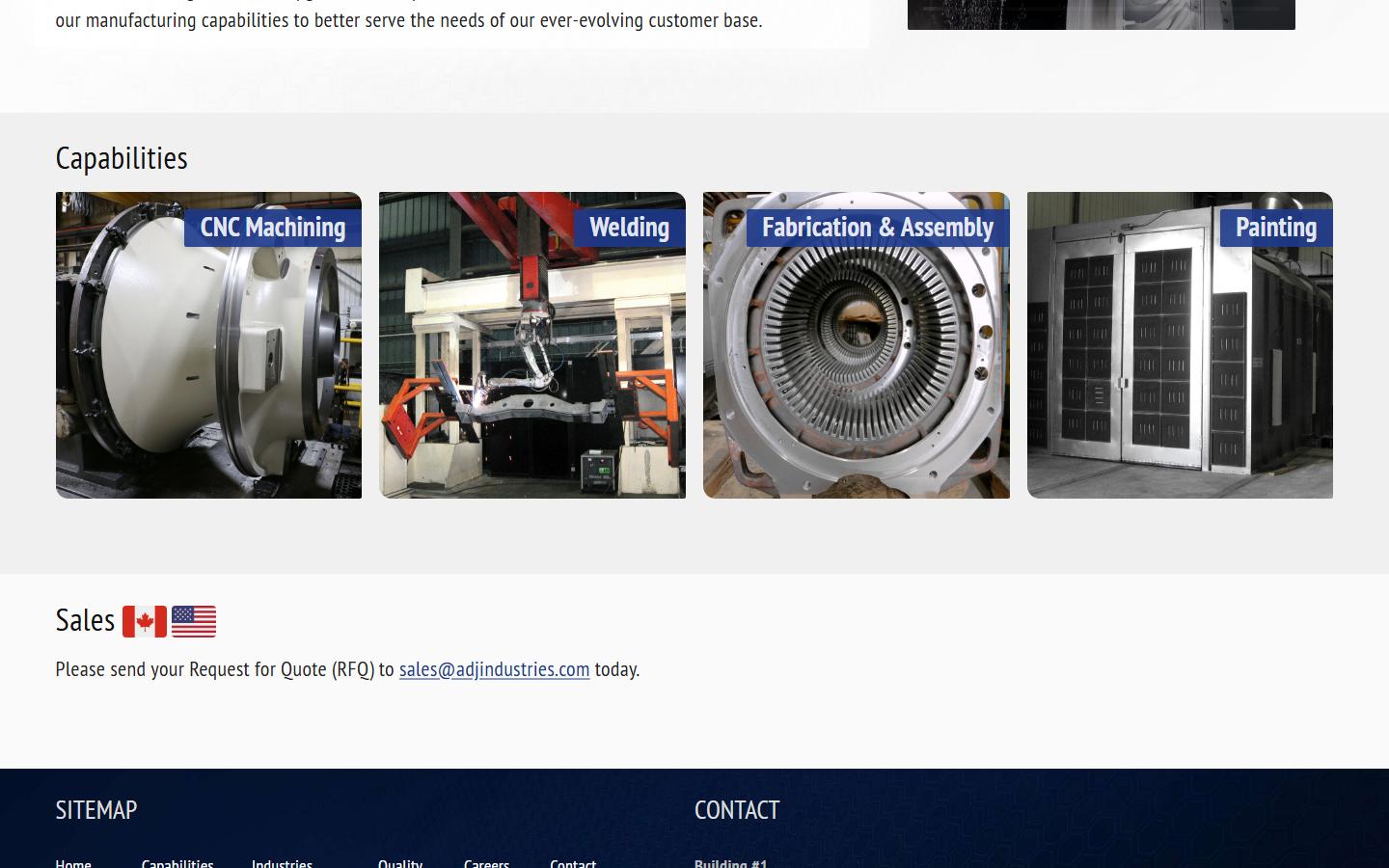
Task: Click the robotic Welding photo
Action: pyautogui.click(x=531, y=386)
